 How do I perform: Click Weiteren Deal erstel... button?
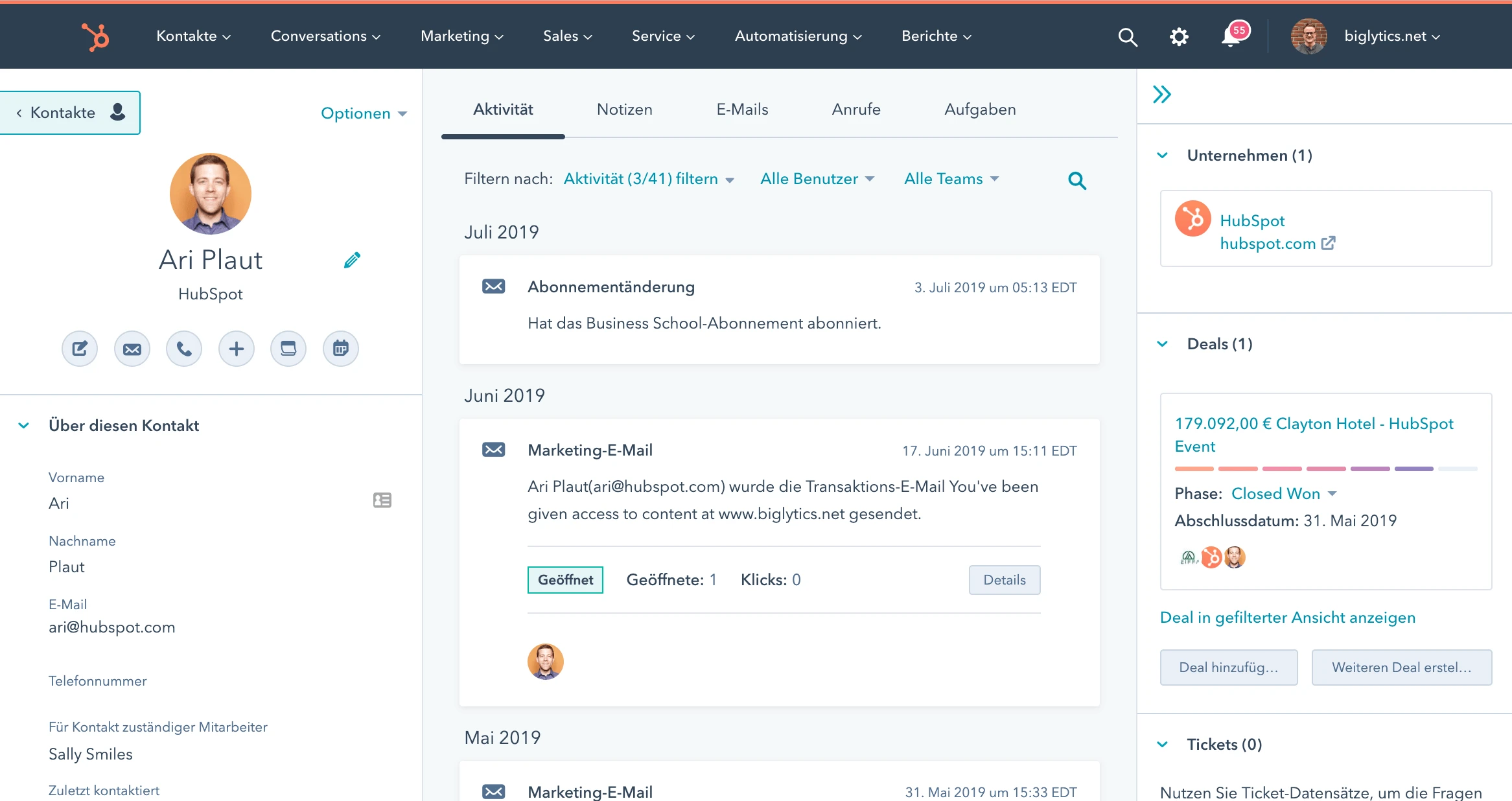tap(1402, 667)
